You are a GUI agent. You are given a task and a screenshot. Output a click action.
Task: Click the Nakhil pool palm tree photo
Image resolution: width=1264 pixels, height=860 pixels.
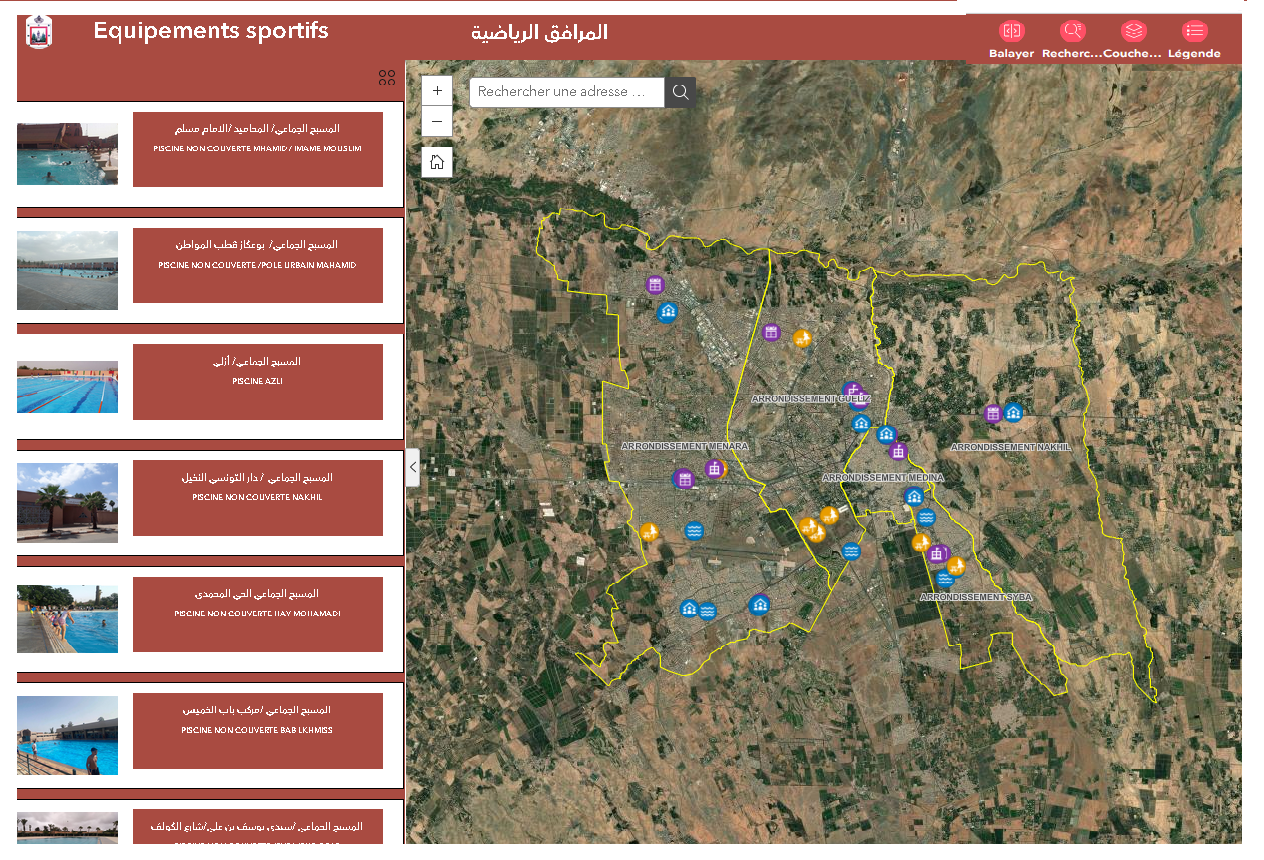click(67, 503)
